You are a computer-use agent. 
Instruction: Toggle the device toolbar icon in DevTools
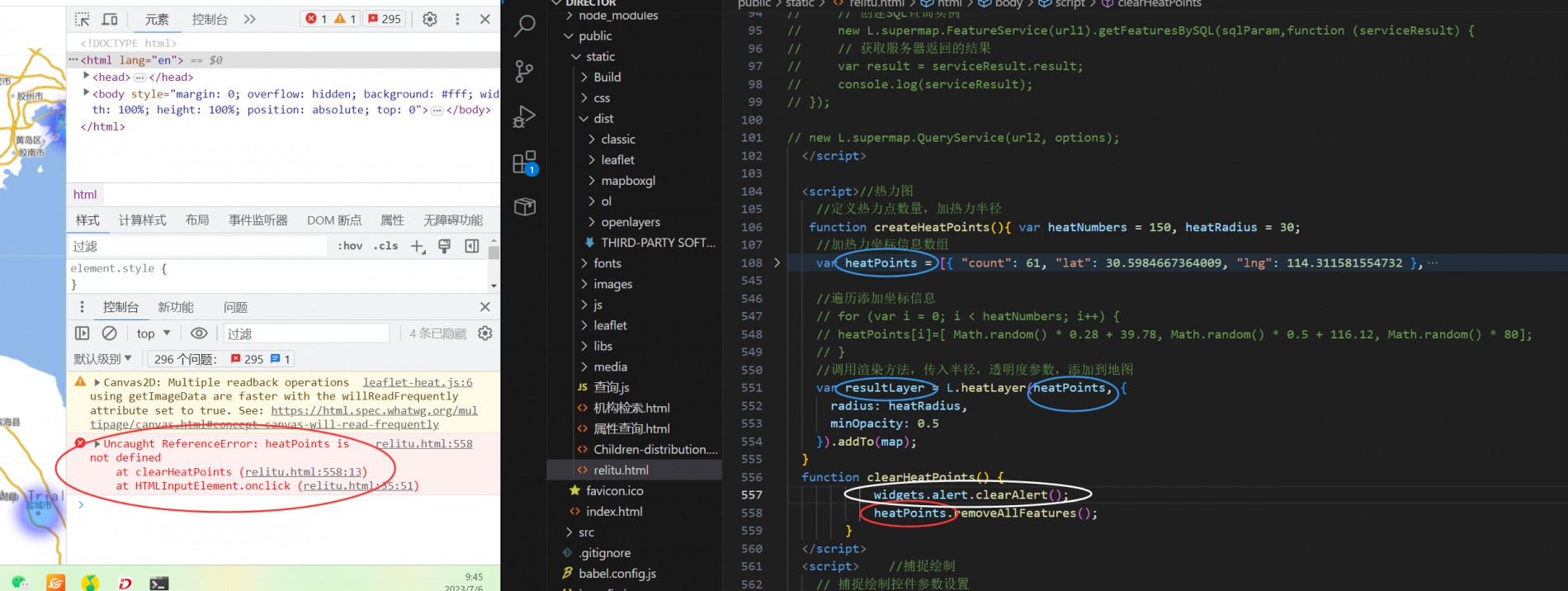(110, 19)
